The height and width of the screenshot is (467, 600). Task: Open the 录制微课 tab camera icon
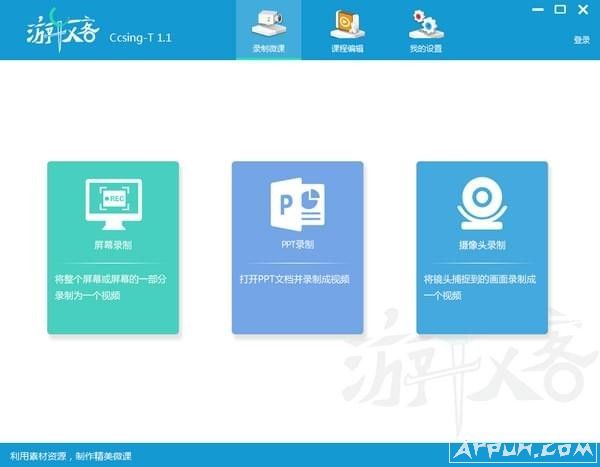point(269,24)
